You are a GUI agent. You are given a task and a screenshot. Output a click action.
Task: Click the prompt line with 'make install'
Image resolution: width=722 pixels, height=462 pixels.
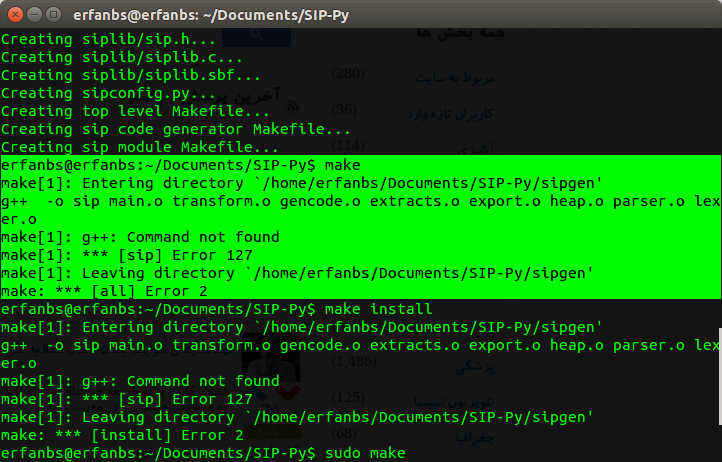(x=216, y=309)
